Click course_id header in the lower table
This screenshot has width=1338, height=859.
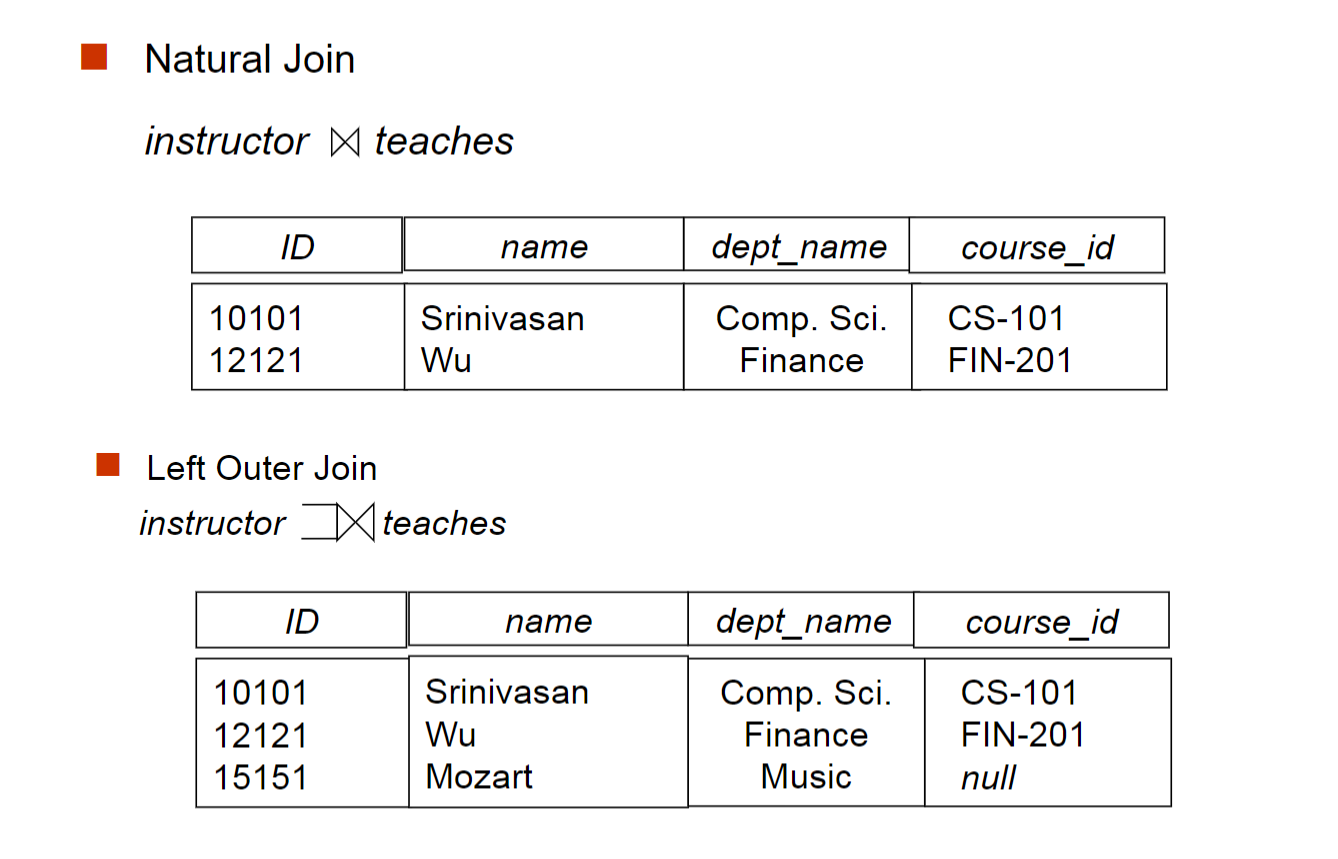(x=1041, y=622)
